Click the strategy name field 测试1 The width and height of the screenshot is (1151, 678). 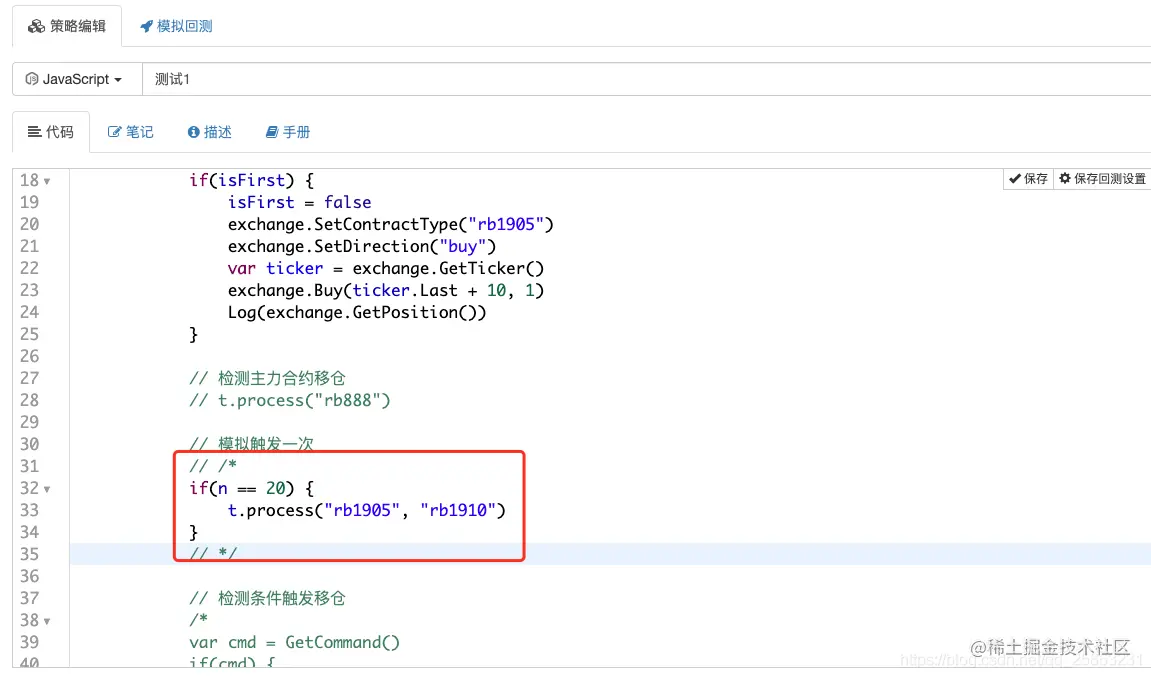click(x=646, y=79)
